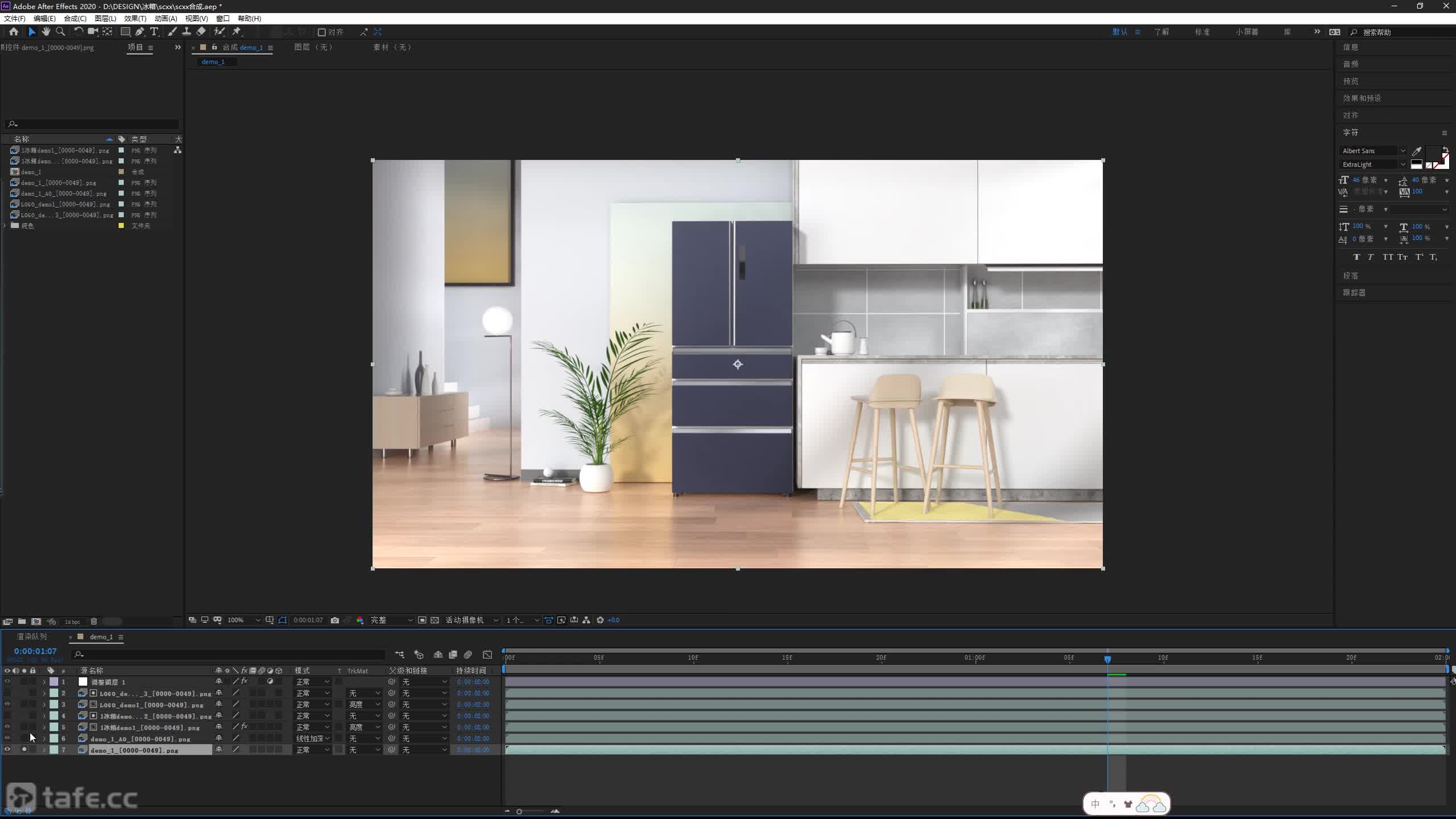Click timeline current time 0:00:01:07
The height and width of the screenshot is (819, 1456).
pyautogui.click(x=35, y=651)
